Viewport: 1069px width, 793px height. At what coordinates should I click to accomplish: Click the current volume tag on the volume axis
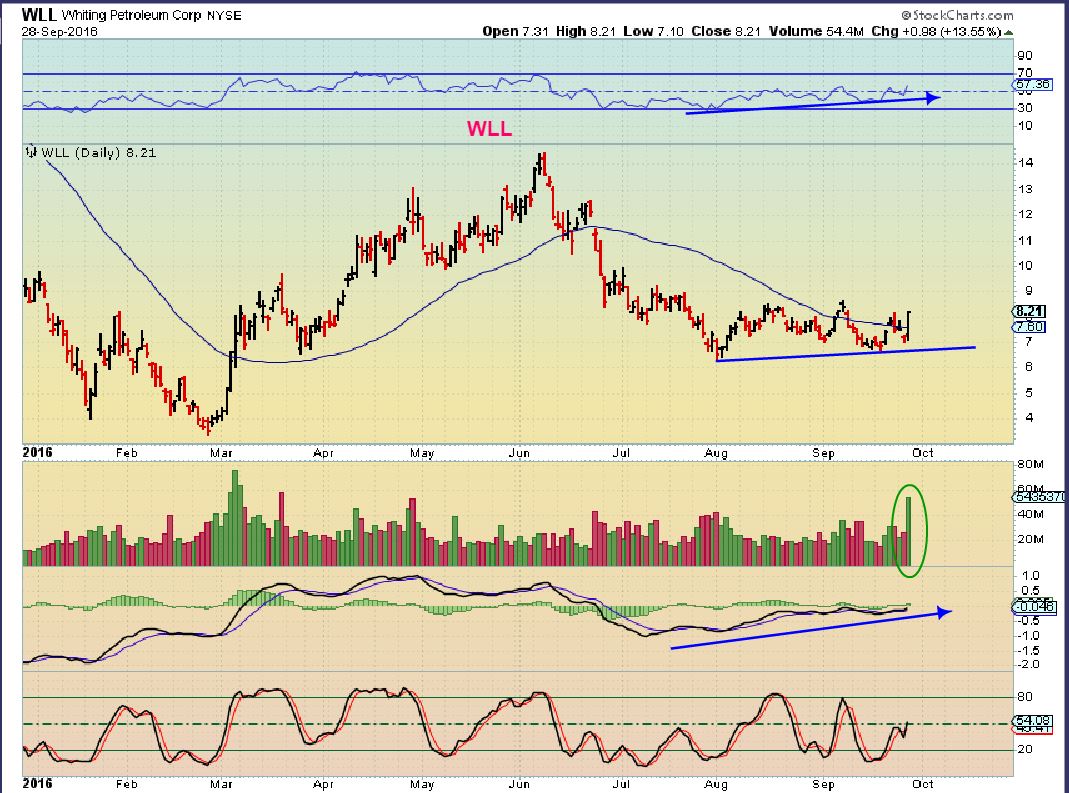pos(1038,496)
